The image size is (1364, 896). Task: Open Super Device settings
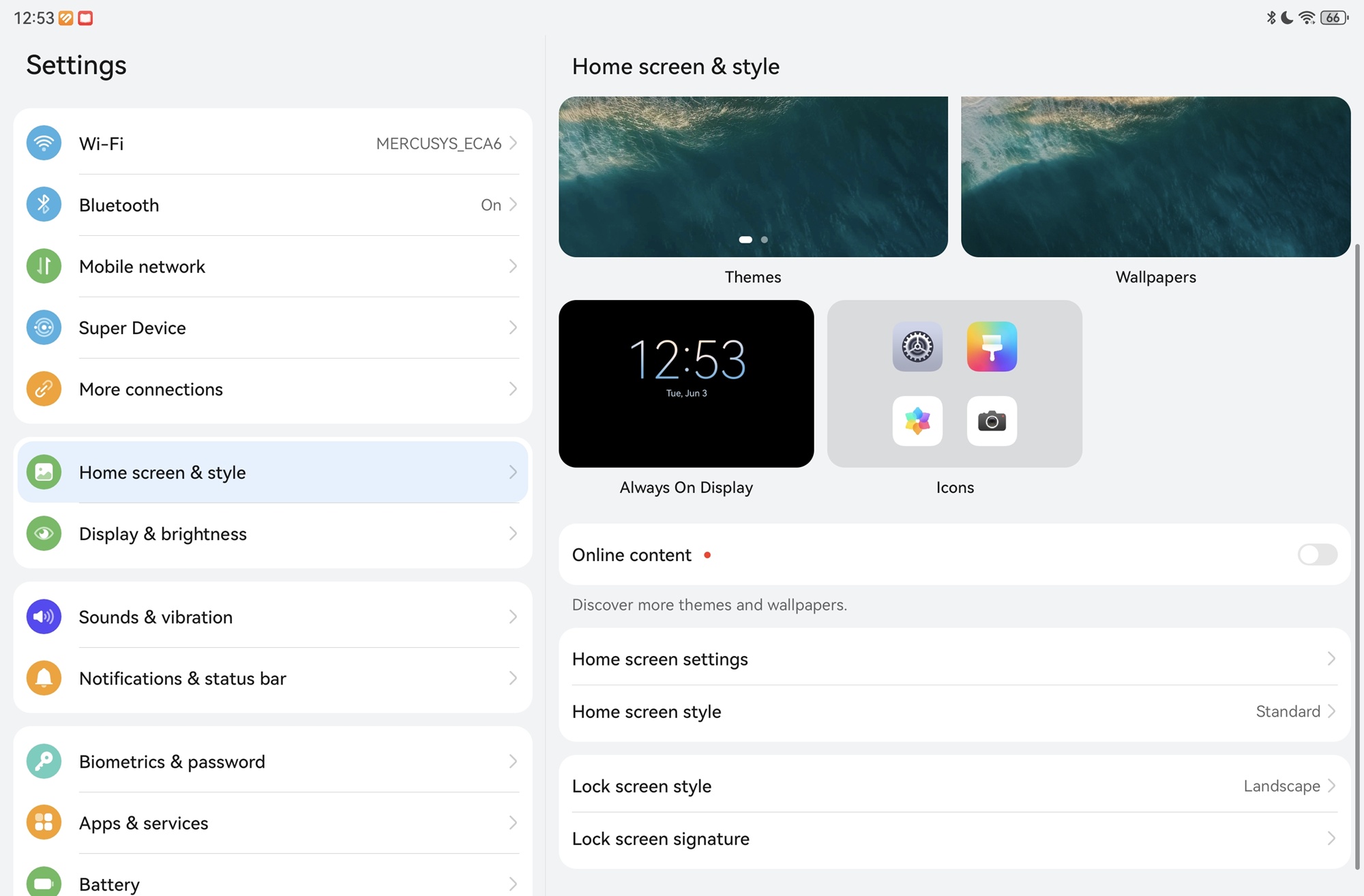(273, 327)
